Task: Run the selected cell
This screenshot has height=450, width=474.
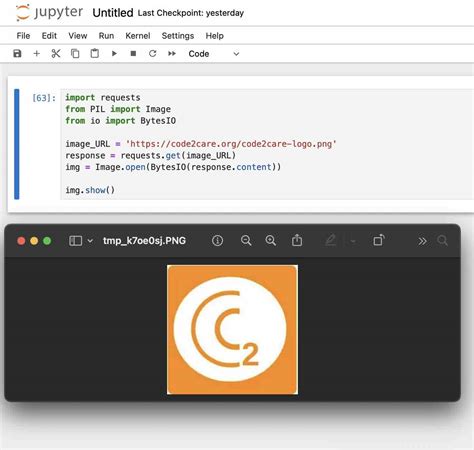Action: [x=114, y=53]
